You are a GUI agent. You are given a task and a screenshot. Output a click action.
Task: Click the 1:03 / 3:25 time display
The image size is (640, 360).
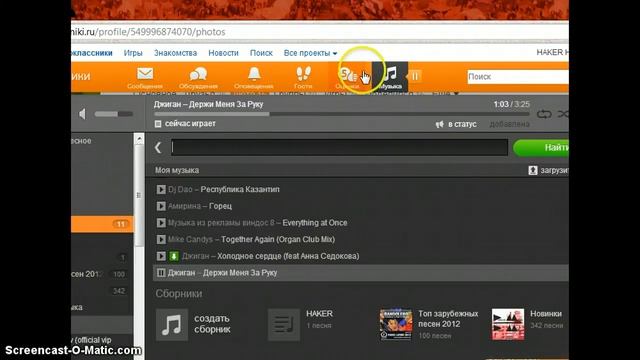pyautogui.click(x=511, y=104)
